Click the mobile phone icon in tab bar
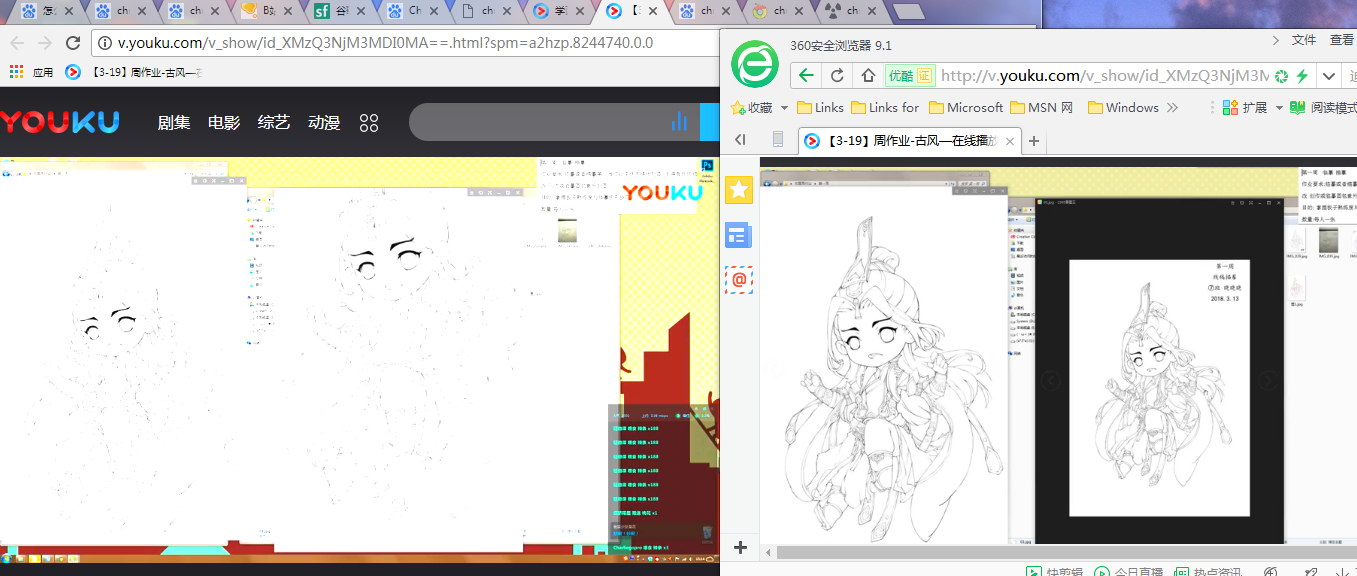Image resolution: width=1357 pixels, height=576 pixels. (x=778, y=140)
